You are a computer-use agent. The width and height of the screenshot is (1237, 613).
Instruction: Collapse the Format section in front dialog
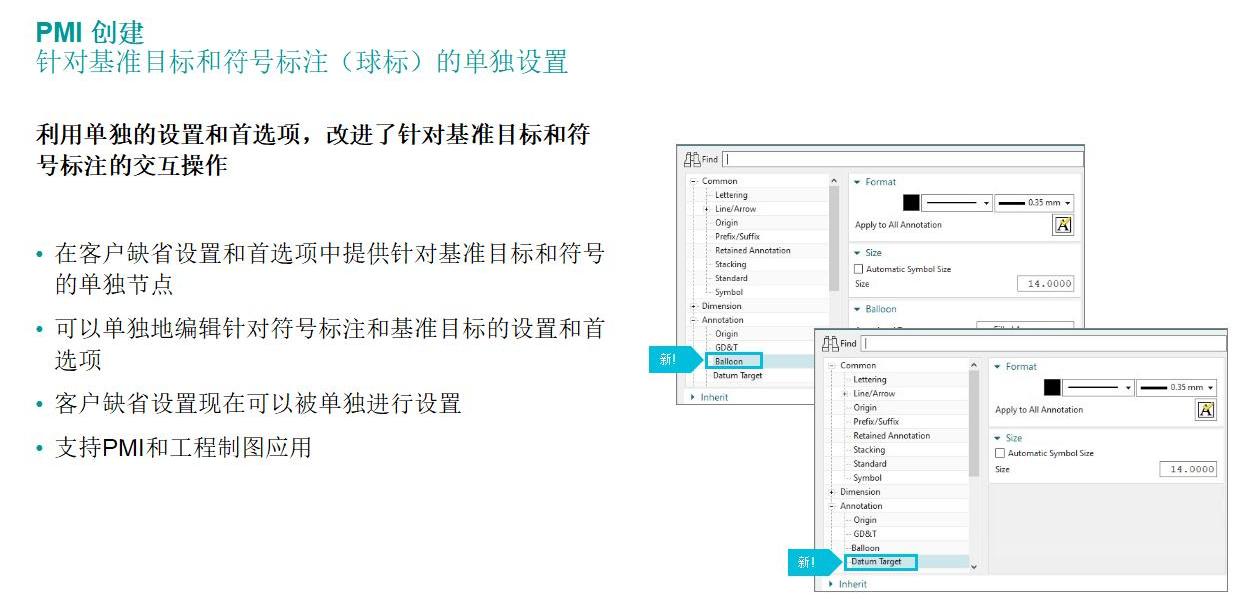[998, 367]
